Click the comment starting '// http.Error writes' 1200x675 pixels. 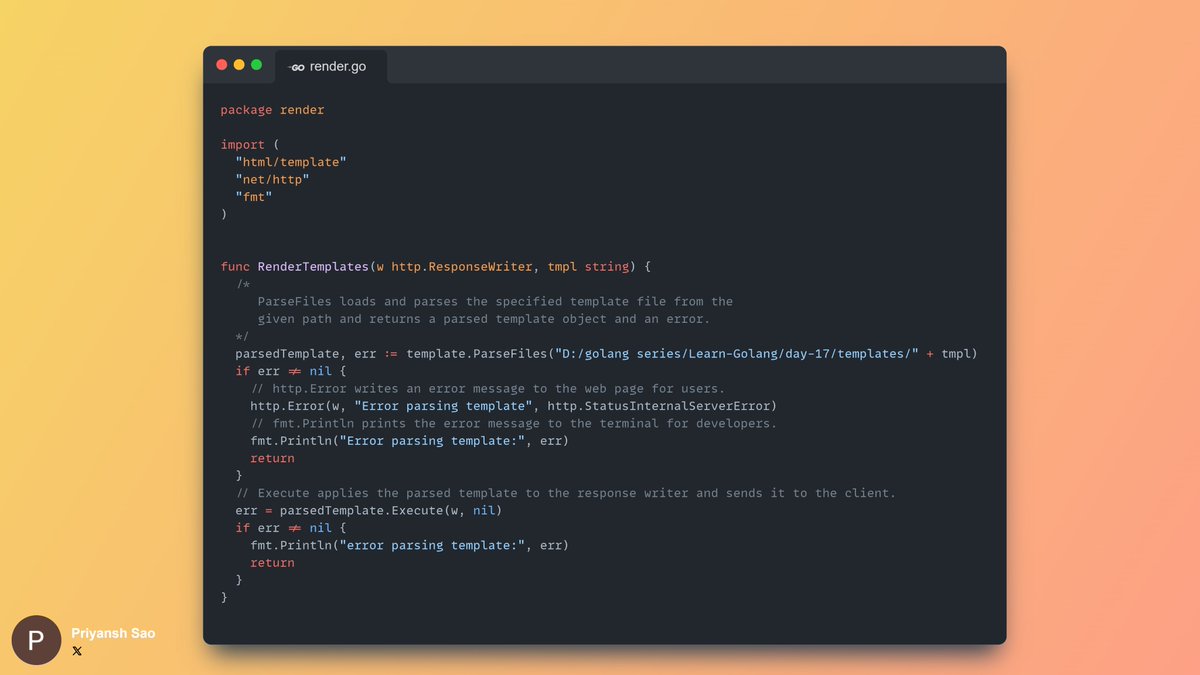[488, 389]
